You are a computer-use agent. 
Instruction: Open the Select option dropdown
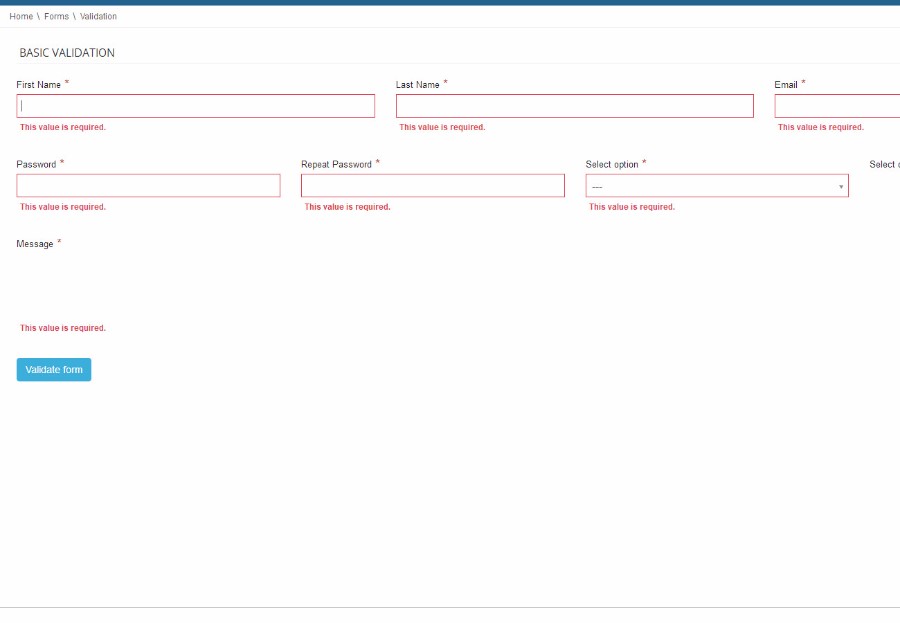tap(717, 185)
